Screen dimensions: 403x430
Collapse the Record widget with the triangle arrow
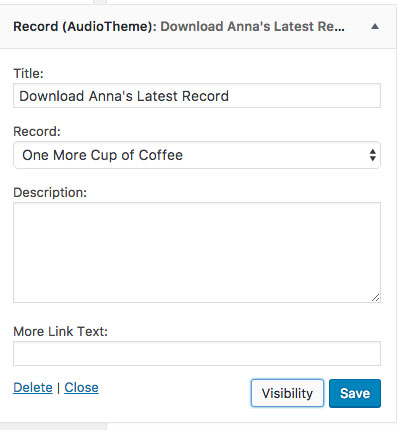coord(375,26)
